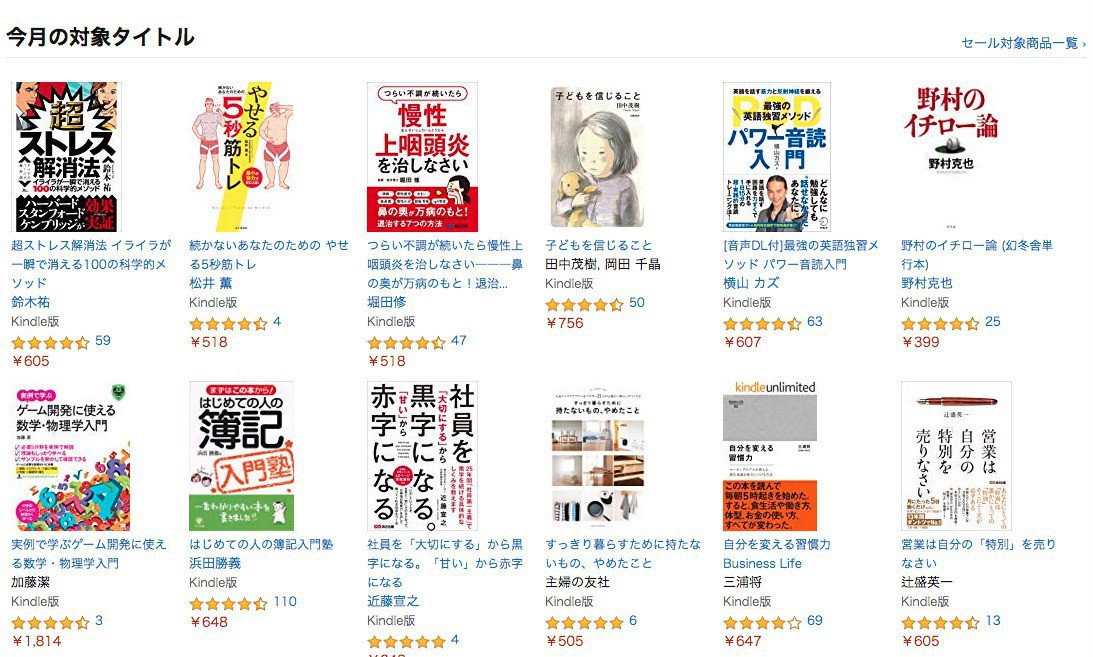Click the はじめての人の簿記入門塾 cover
Screen dimensions: 1093x657
[x=241, y=456]
